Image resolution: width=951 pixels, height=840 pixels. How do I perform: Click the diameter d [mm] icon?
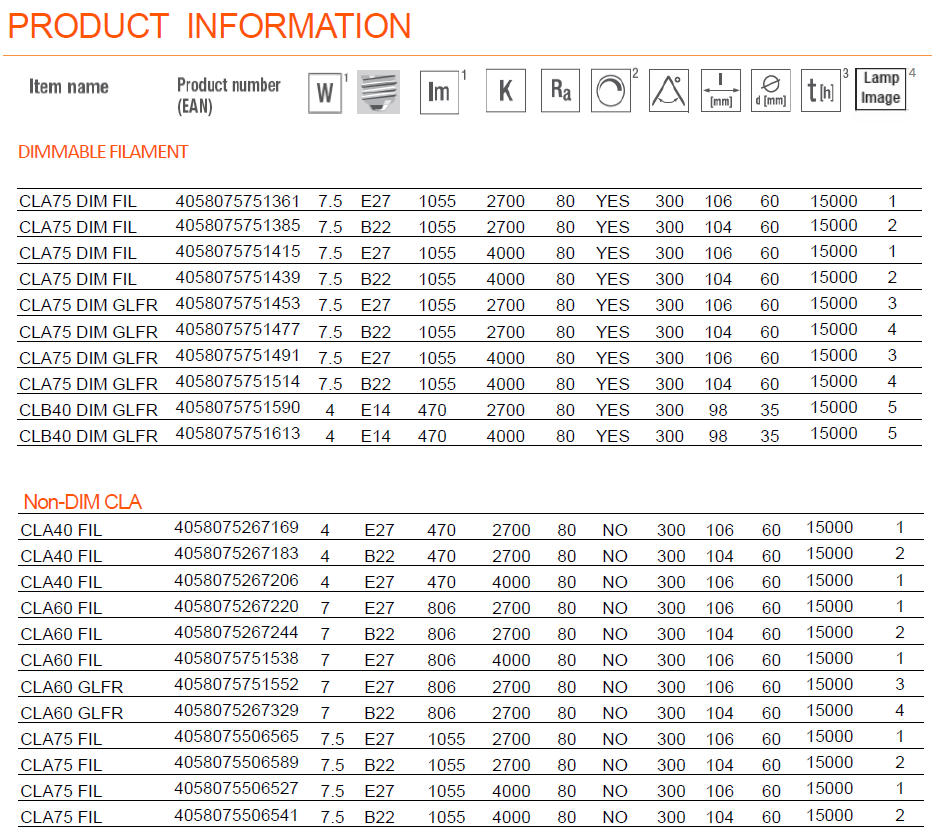tap(770, 91)
